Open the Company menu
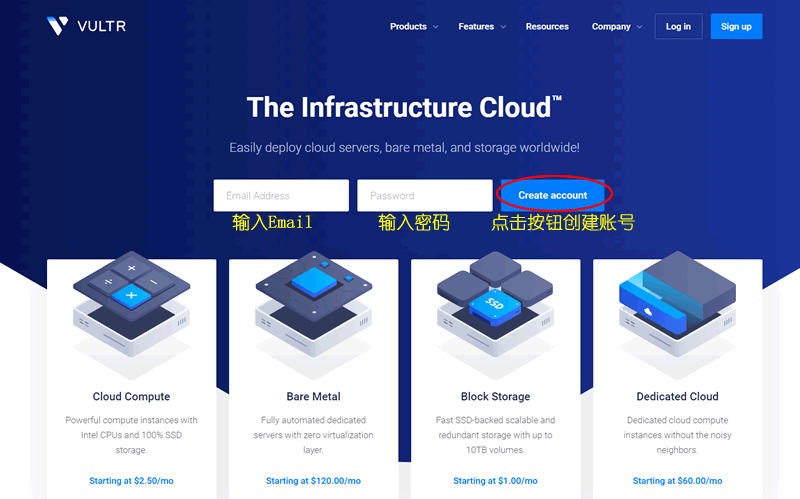Screen dimensions: 800x499 coord(611,27)
